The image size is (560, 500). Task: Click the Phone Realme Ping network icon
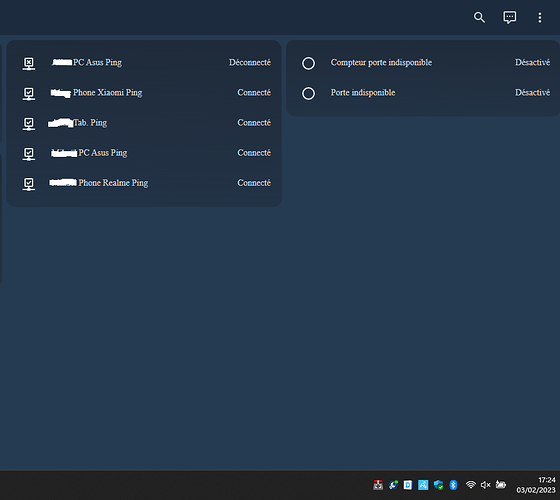(x=29, y=184)
